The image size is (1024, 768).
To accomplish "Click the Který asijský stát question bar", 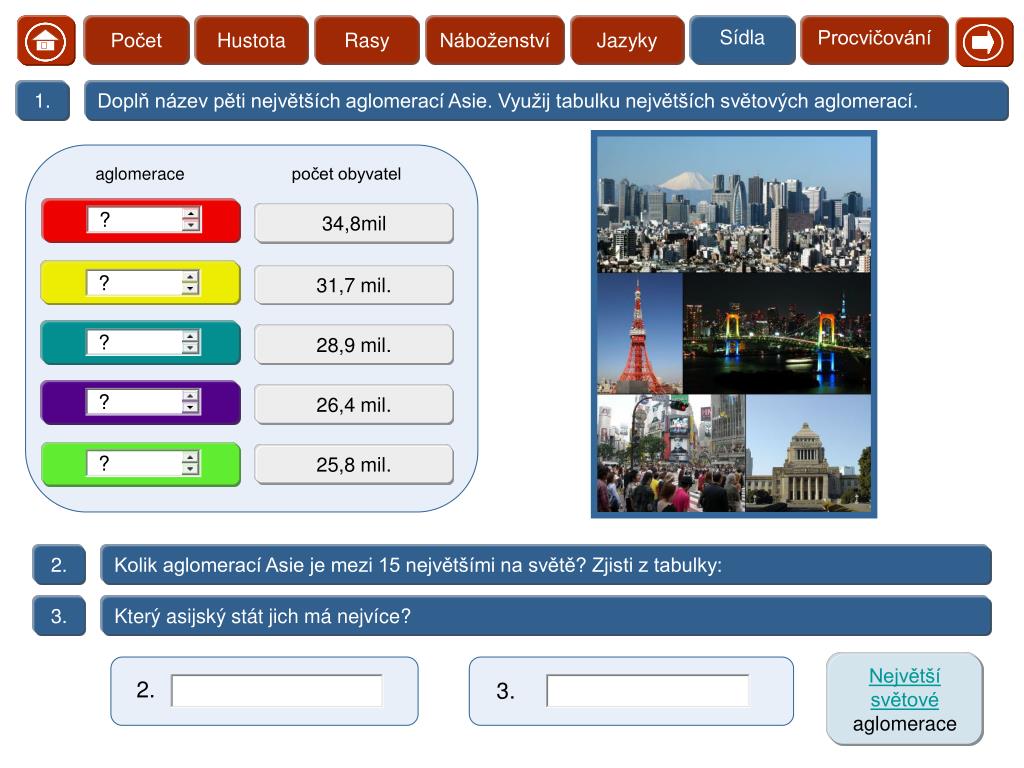I will point(546,616).
